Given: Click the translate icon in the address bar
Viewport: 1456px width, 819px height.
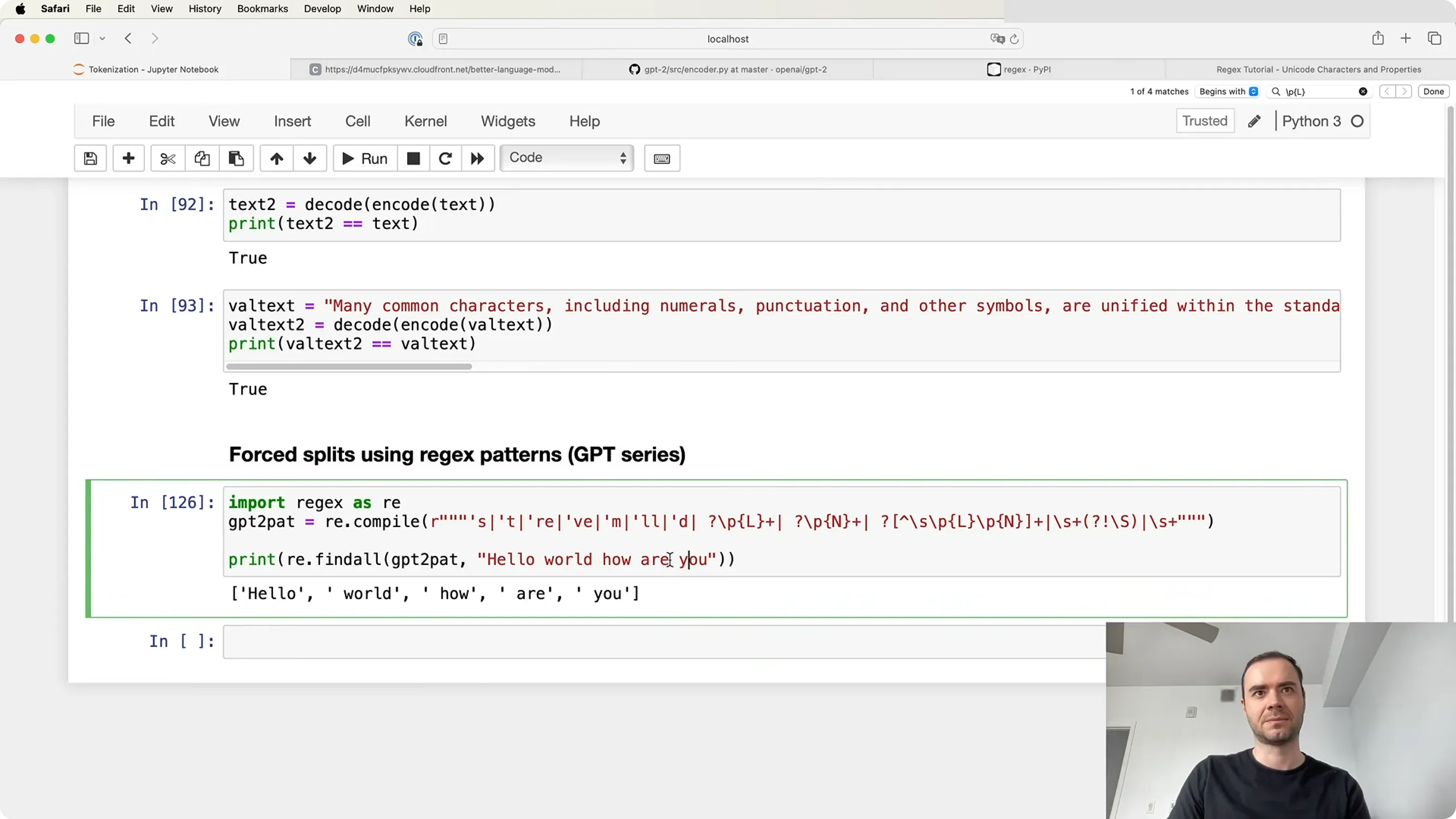Looking at the screenshot, I should [997, 39].
